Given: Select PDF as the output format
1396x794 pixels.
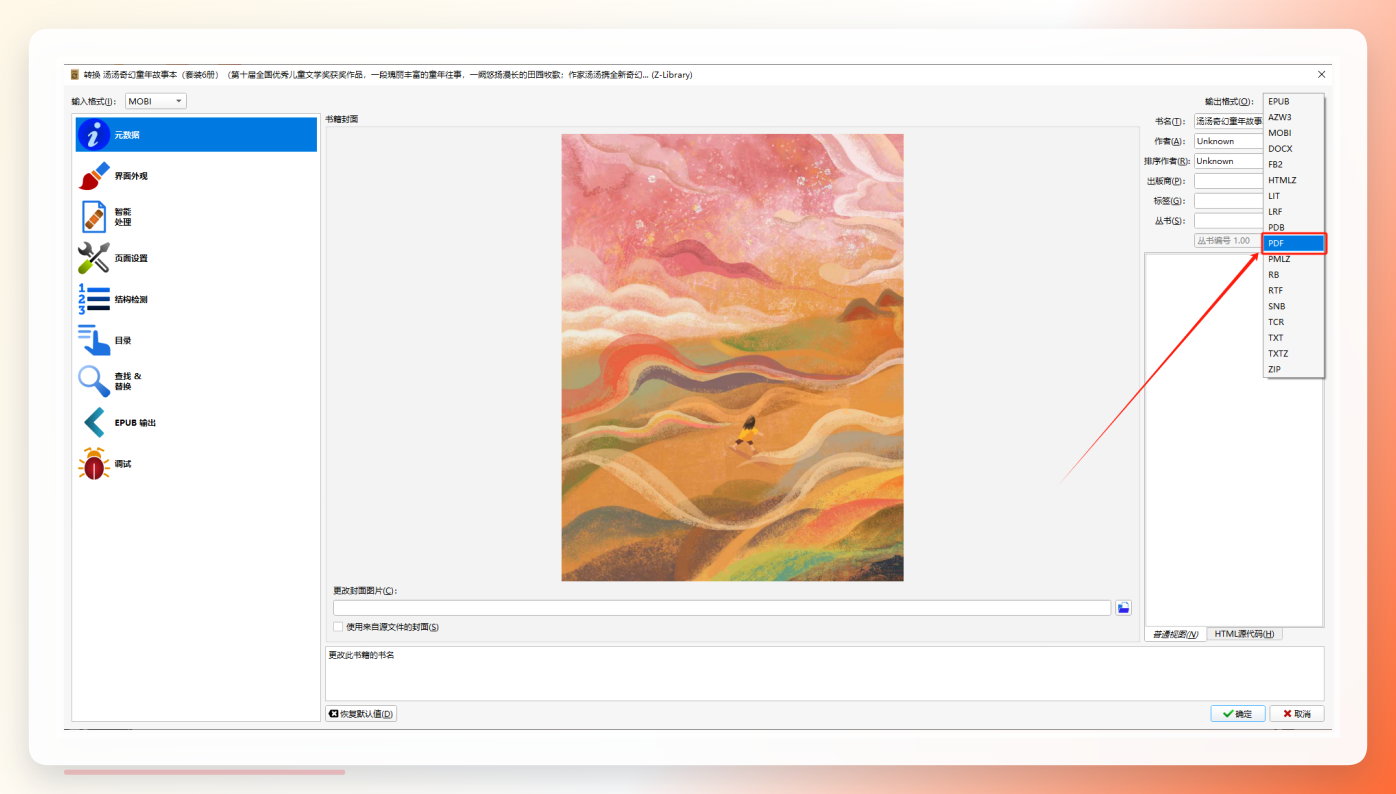Looking at the screenshot, I should click(x=1294, y=243).
